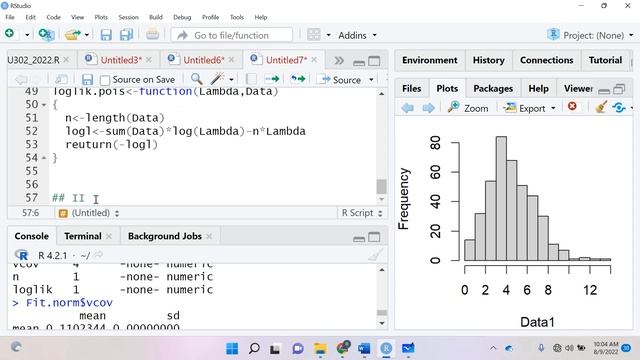Click the Open File folder icon

click(73, 35)
